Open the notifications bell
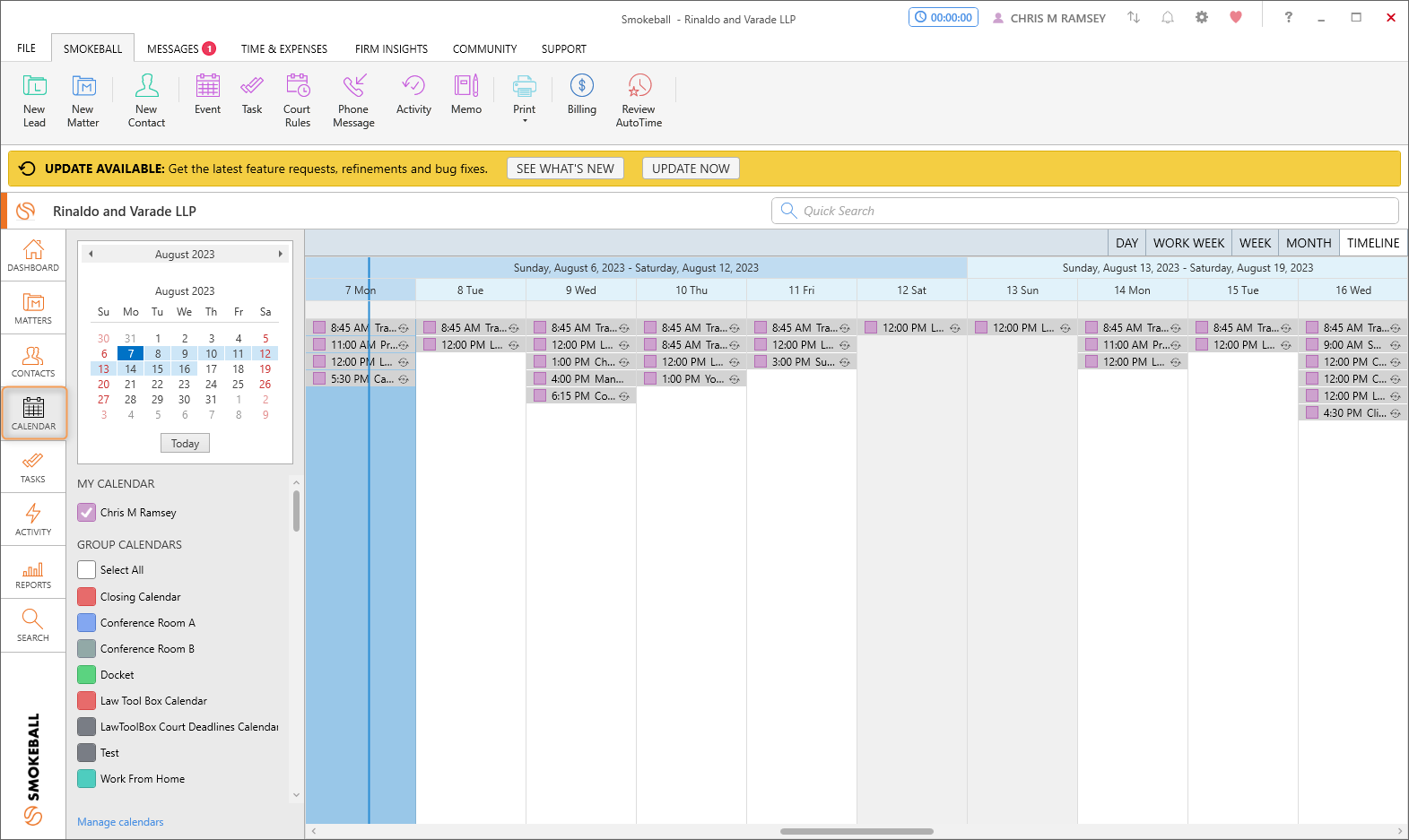1409x840 pixels. (x=1168, y=17)
